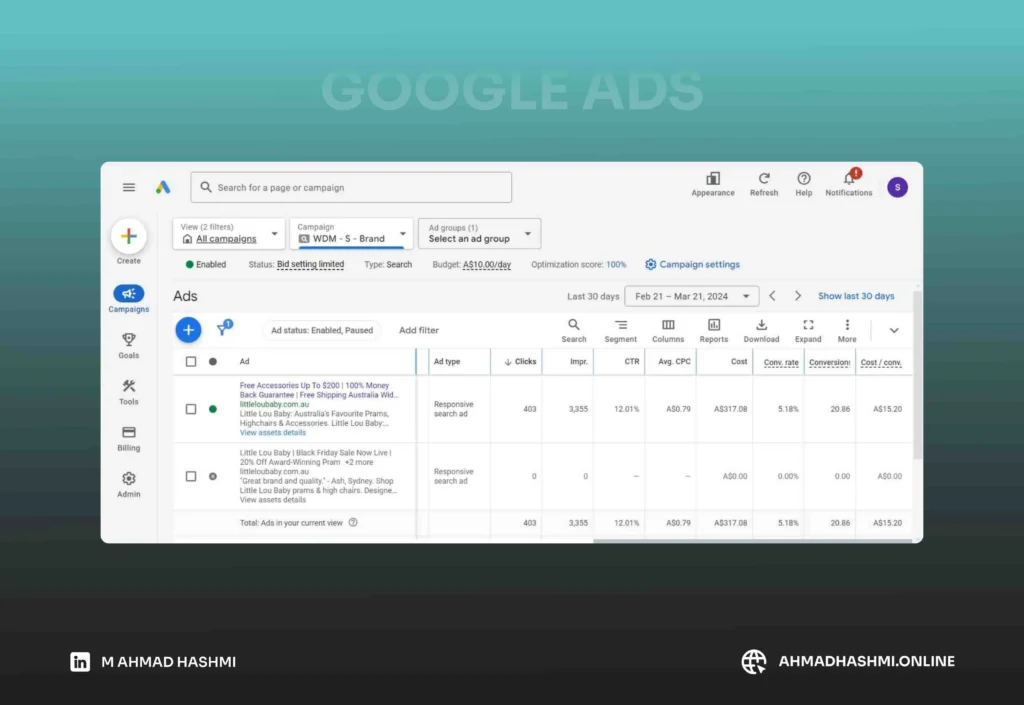Open the Feb 21 – Mar 21 date range dropdown
The height and width of the screenshot is (705, 1024).
pyautogui.click(x=692, y=296)
